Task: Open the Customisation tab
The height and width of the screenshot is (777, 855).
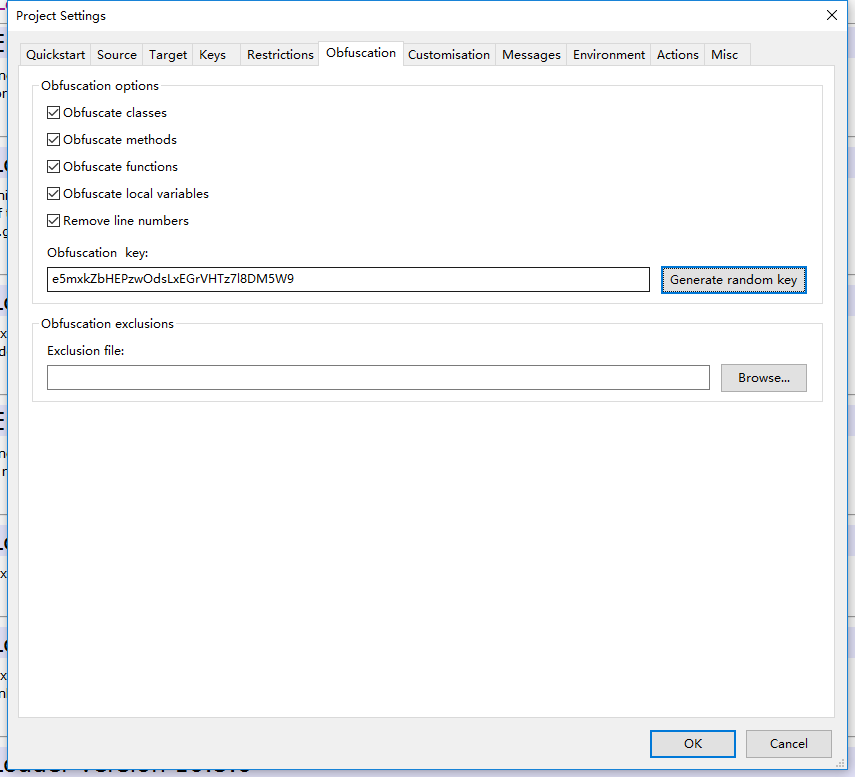Action: click(449, 54)
